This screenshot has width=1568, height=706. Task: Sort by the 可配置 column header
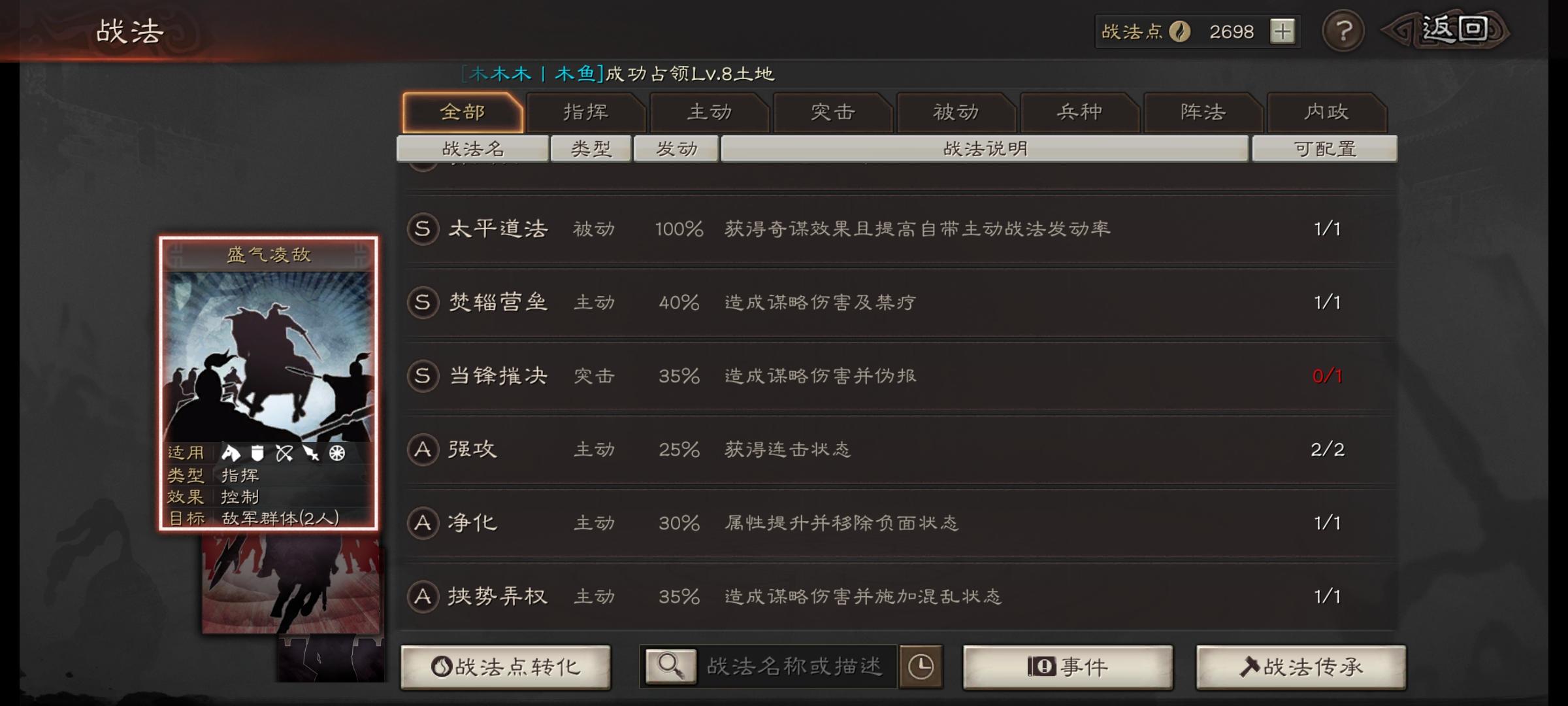pyautogui.click(x=1325, y=148)
